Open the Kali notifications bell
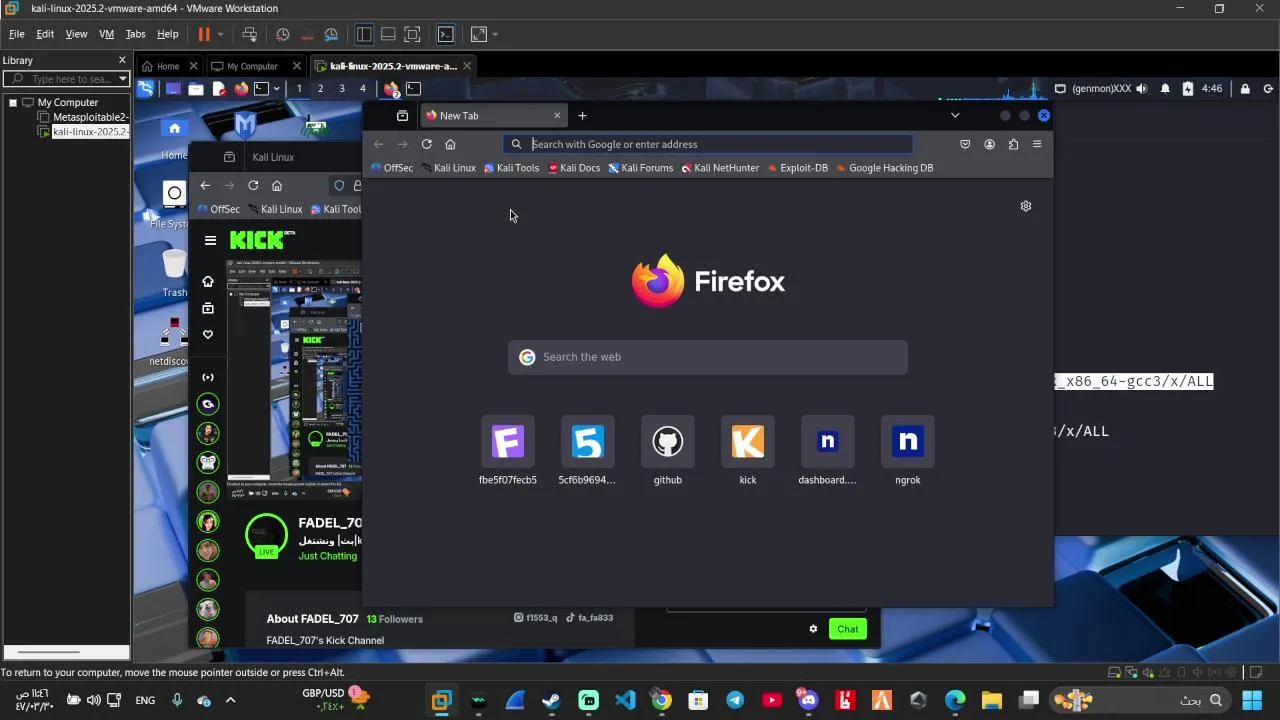Screen dimensions: 1280x720 coord(1165,88)
